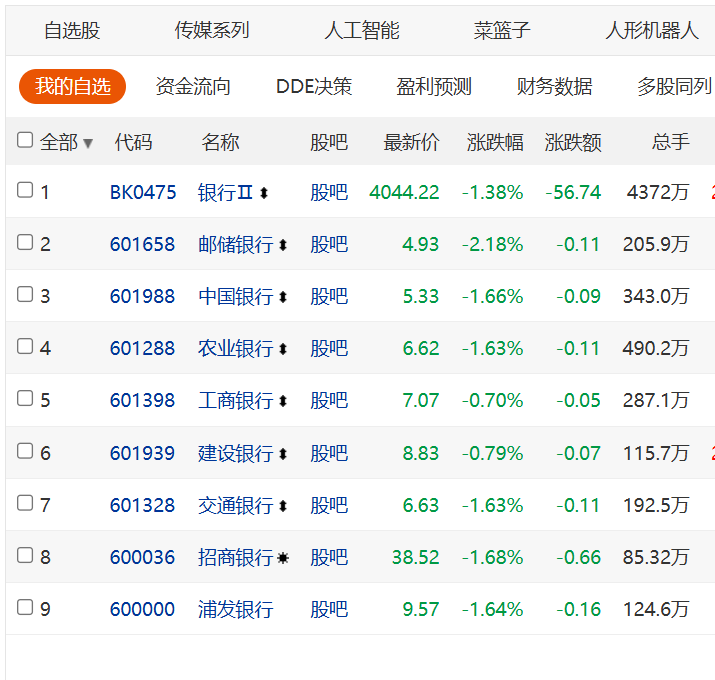The height and width of the screenshot is (680, 715).
Task: Open 股吧 link for 邮储银行 row
Action: 329,244
